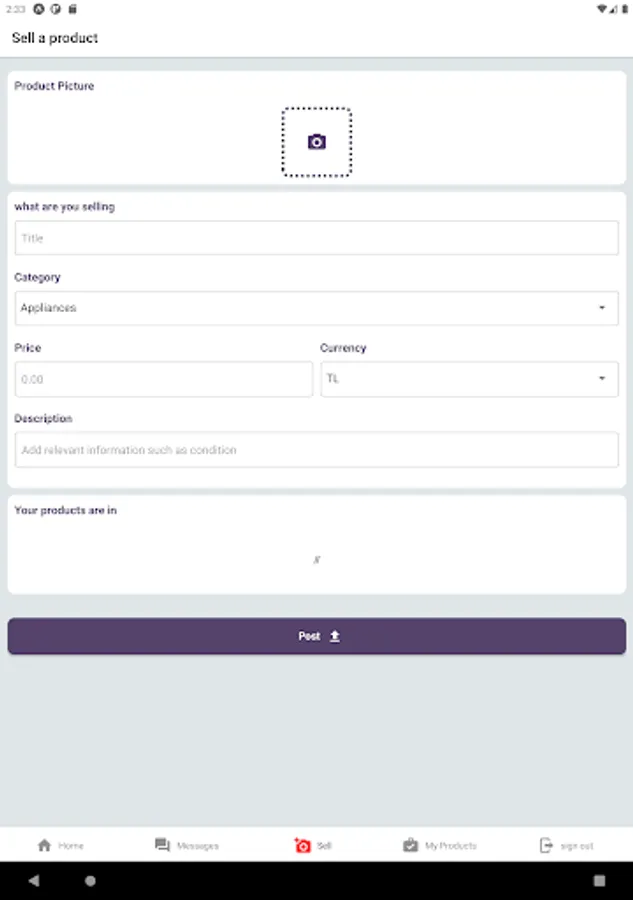Viewport: 633px width, 900px height.
Task: Tap the Home house icon
Action: click(44, 845)
